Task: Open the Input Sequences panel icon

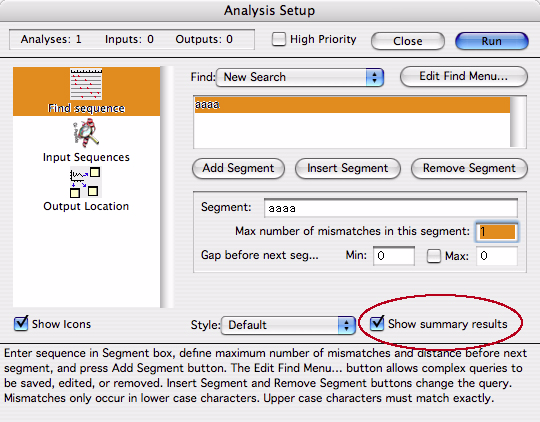Action: coord(86,133)
